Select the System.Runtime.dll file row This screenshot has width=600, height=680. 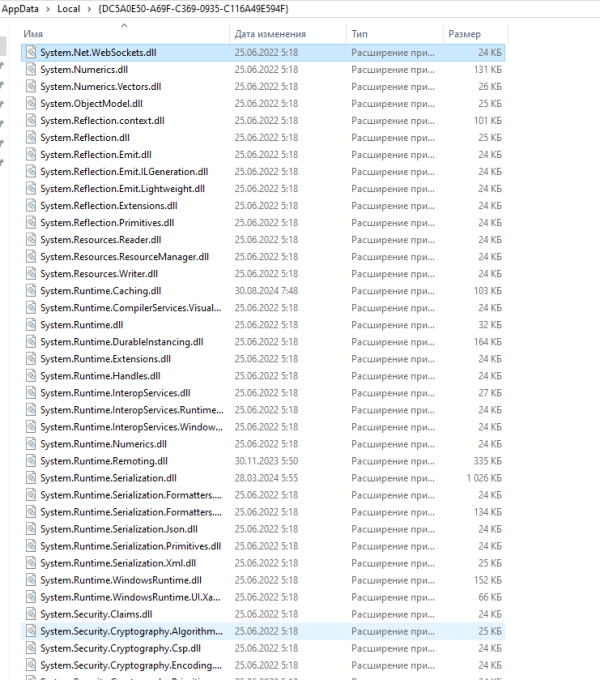click(263, 325)
